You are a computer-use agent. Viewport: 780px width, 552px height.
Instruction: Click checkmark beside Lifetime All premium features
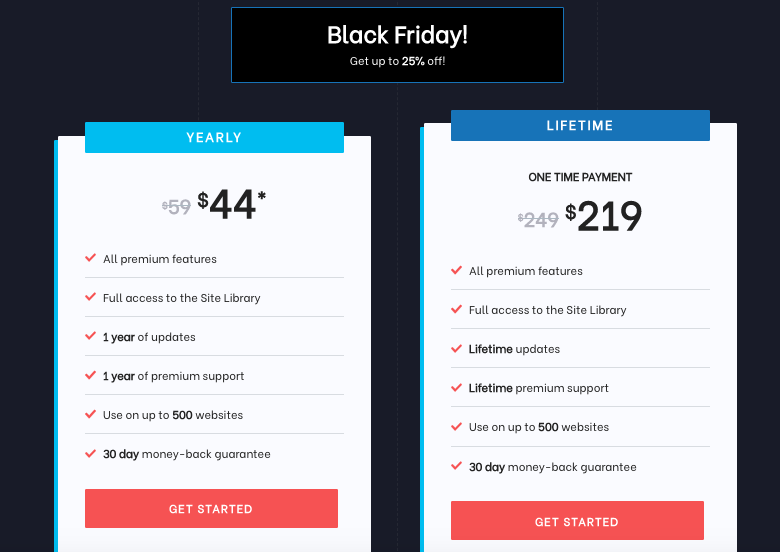click(457, 270)
